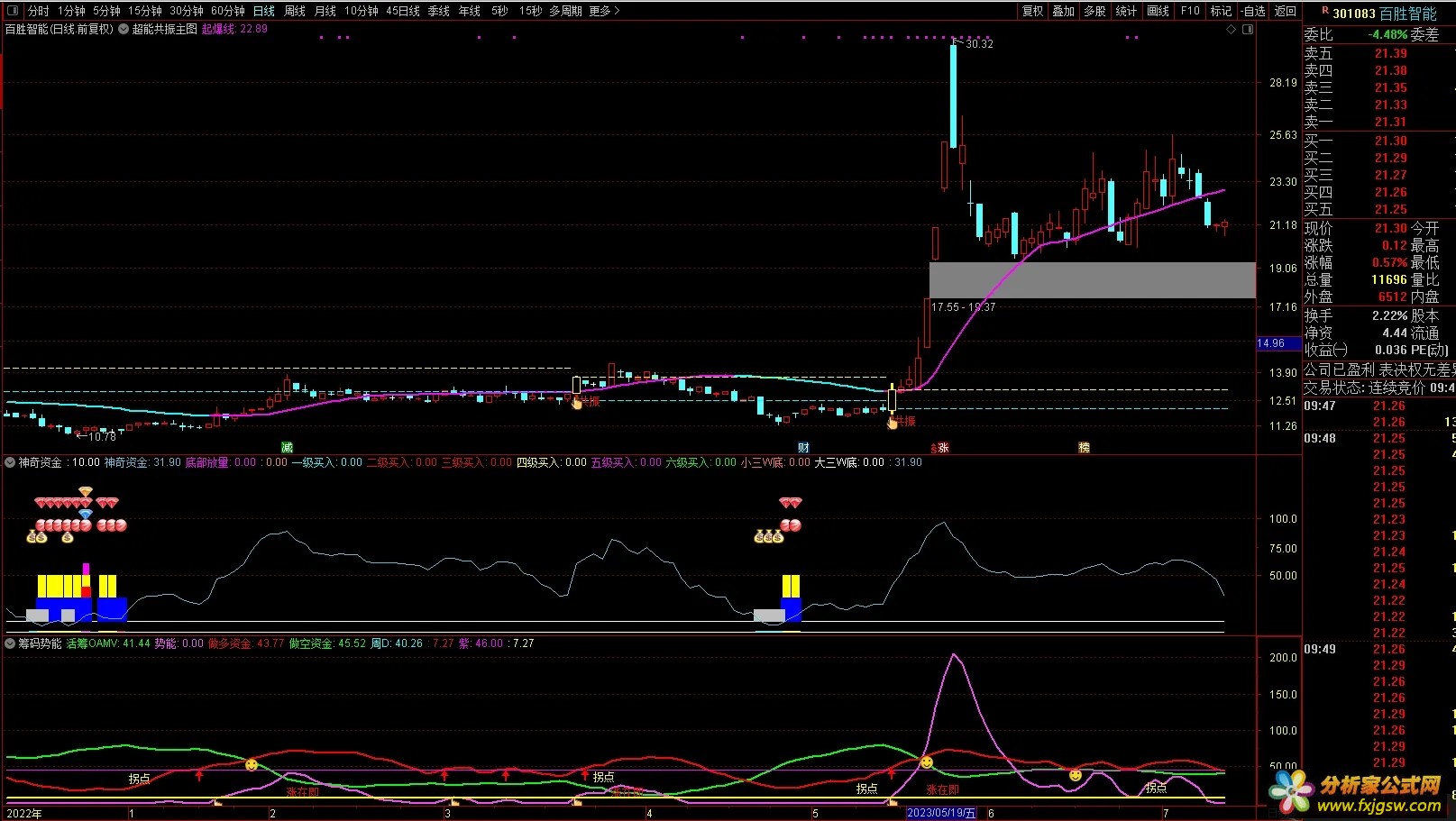Click the pointing-hand 共振 signal near January
Image resolution: width=1456 pixels, height=821 pixels.
[x=577, y=402]
